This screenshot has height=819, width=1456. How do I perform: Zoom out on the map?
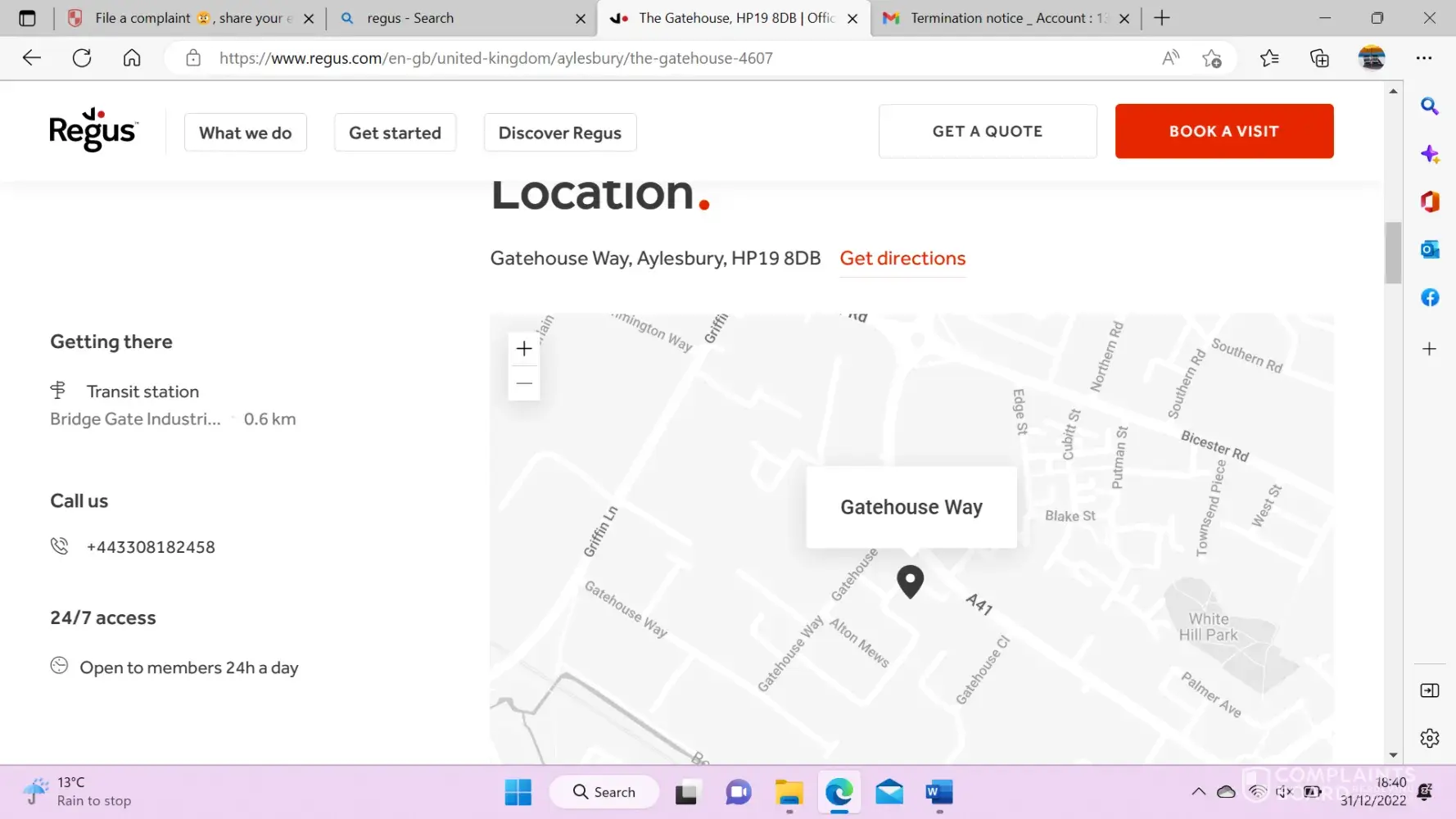(x=524, y=383)
